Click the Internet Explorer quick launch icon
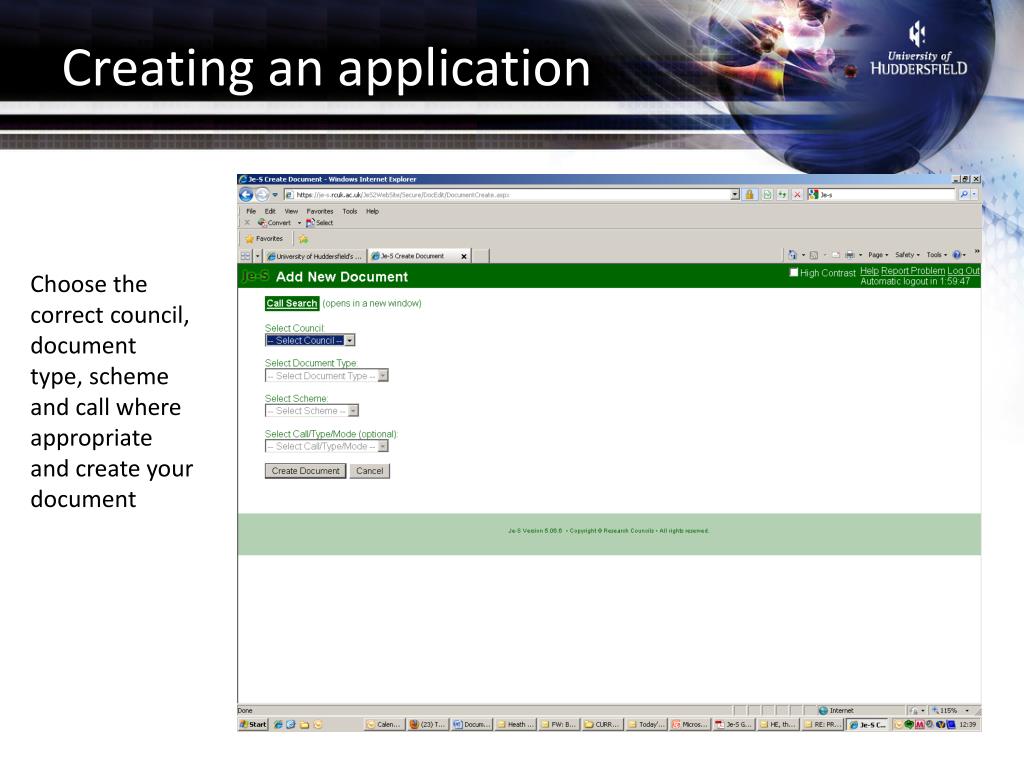Screen dimensions: 1024x768 pos(278,724)
